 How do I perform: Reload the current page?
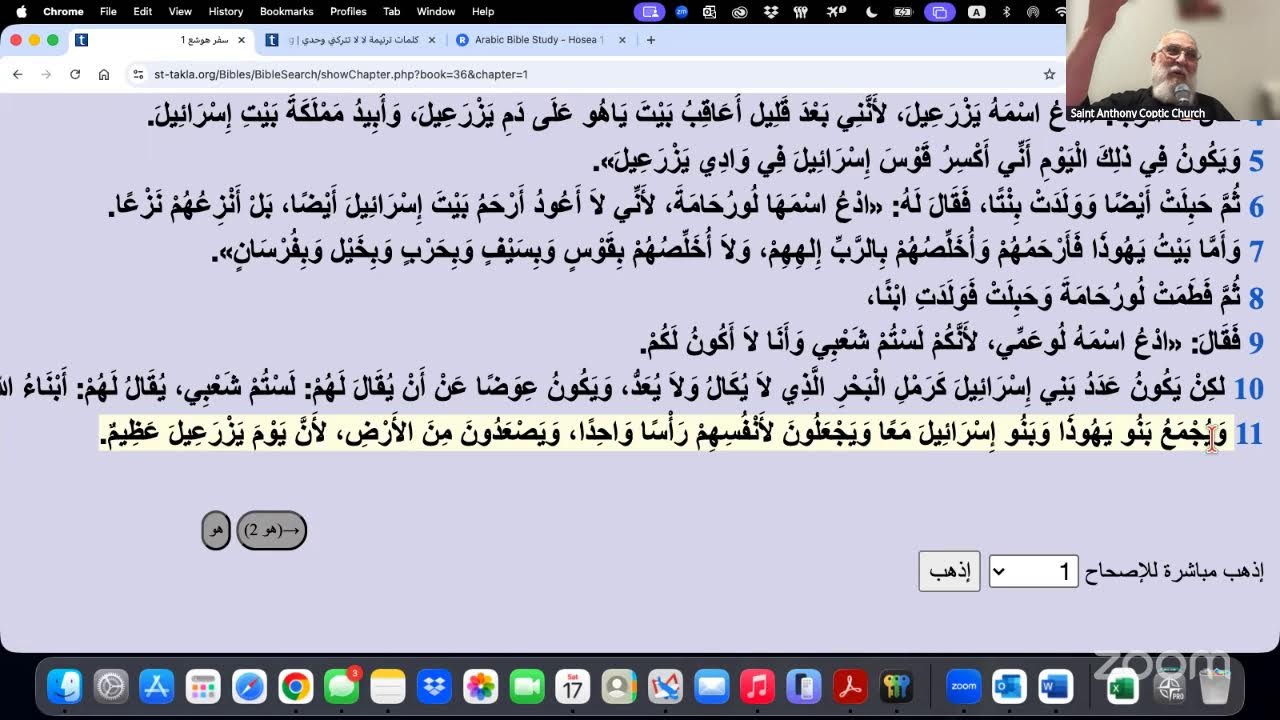pyautogui.click(x=75, y=74)
